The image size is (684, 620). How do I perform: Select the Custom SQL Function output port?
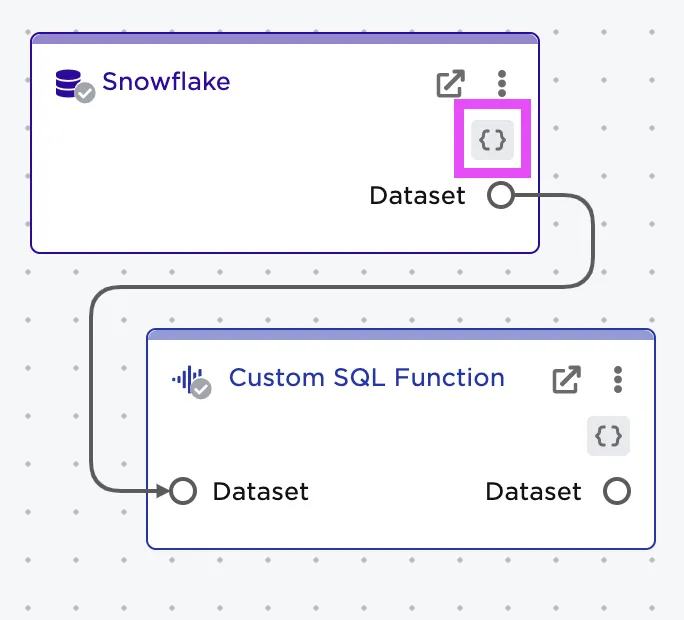tap(617, 491)
